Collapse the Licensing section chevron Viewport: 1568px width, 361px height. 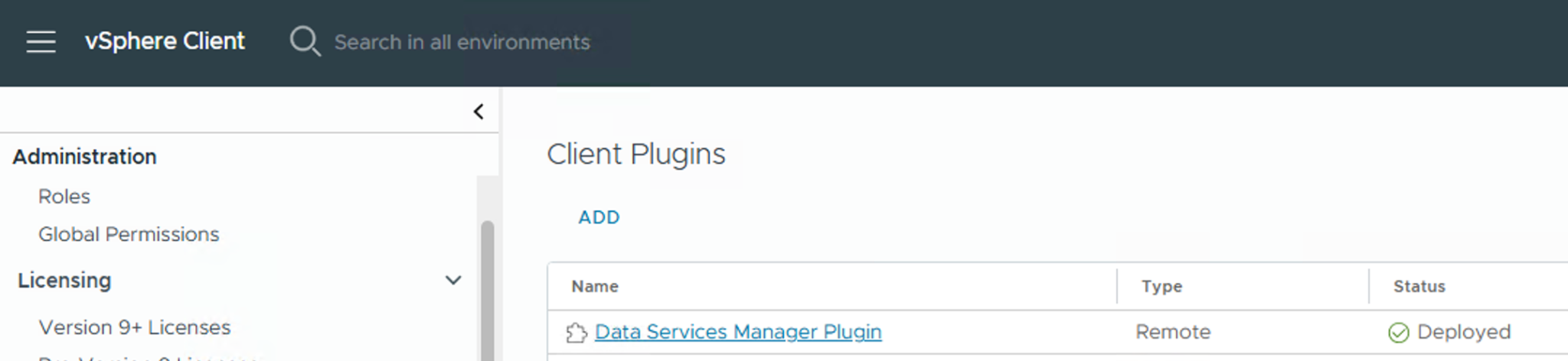click(x=453, y=281)
